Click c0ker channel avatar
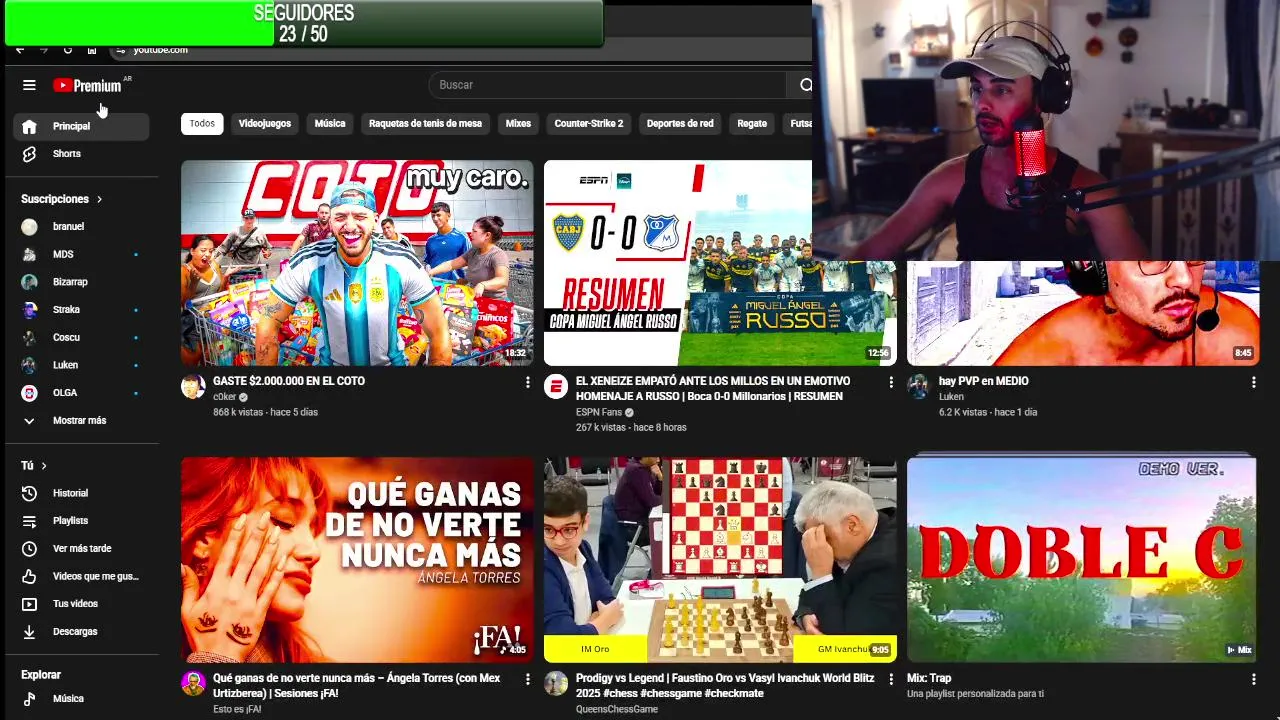Image resolution: width=1280 pixels, height=720 pixels. 193,387
